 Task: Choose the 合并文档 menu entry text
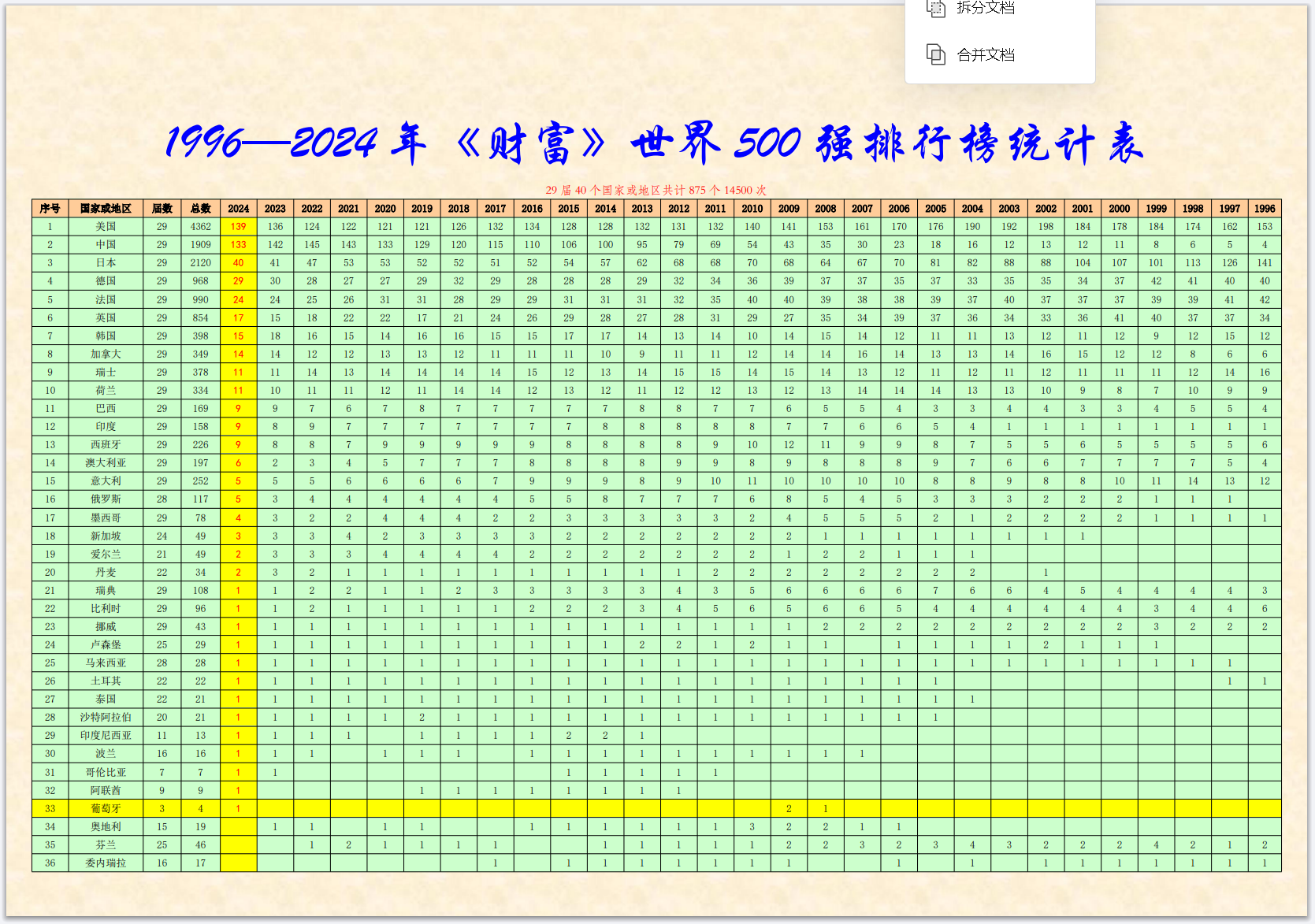pyautogui.click(x=985, y=54)
